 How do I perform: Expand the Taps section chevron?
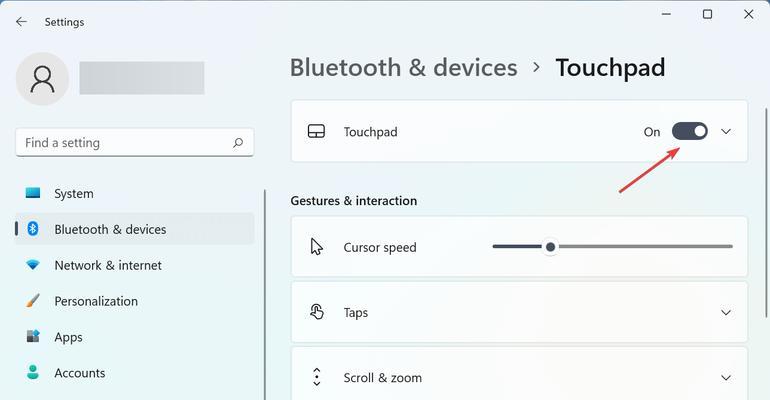pyautogui.click(x=726, y=312)
